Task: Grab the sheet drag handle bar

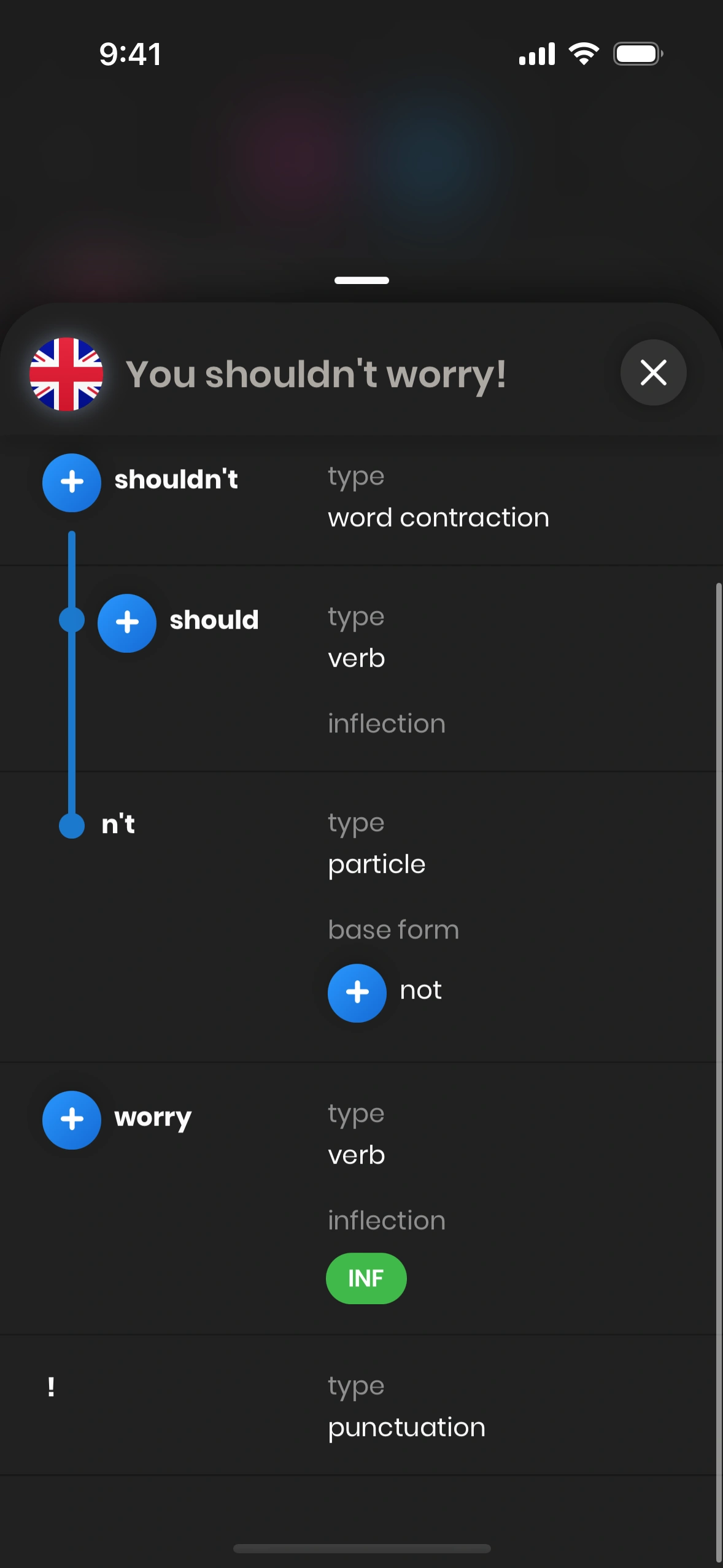Action: click(x=361, y=280)
